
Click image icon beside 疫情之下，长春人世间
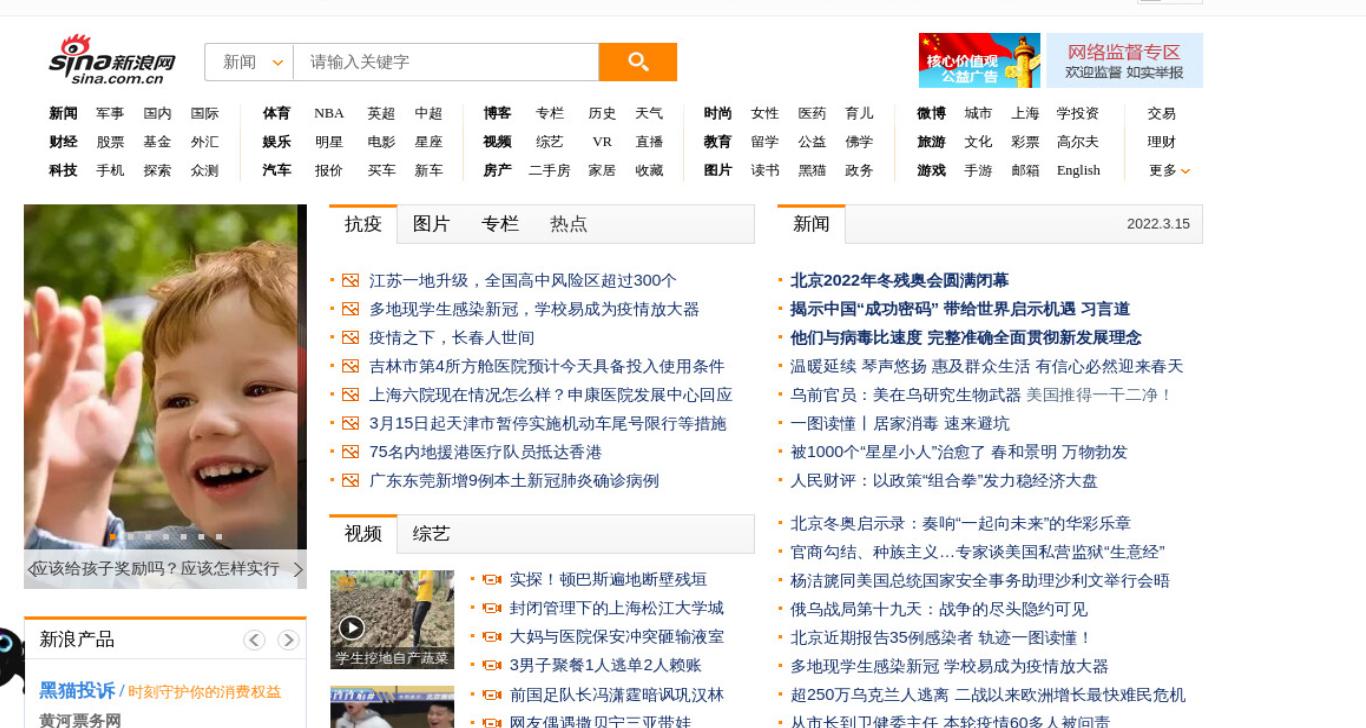point(350,338)
